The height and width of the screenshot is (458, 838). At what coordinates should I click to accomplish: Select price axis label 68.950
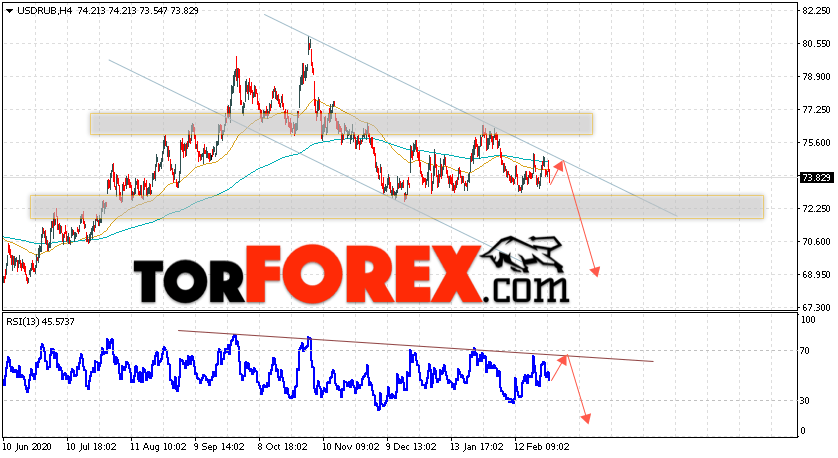point(817,275)
